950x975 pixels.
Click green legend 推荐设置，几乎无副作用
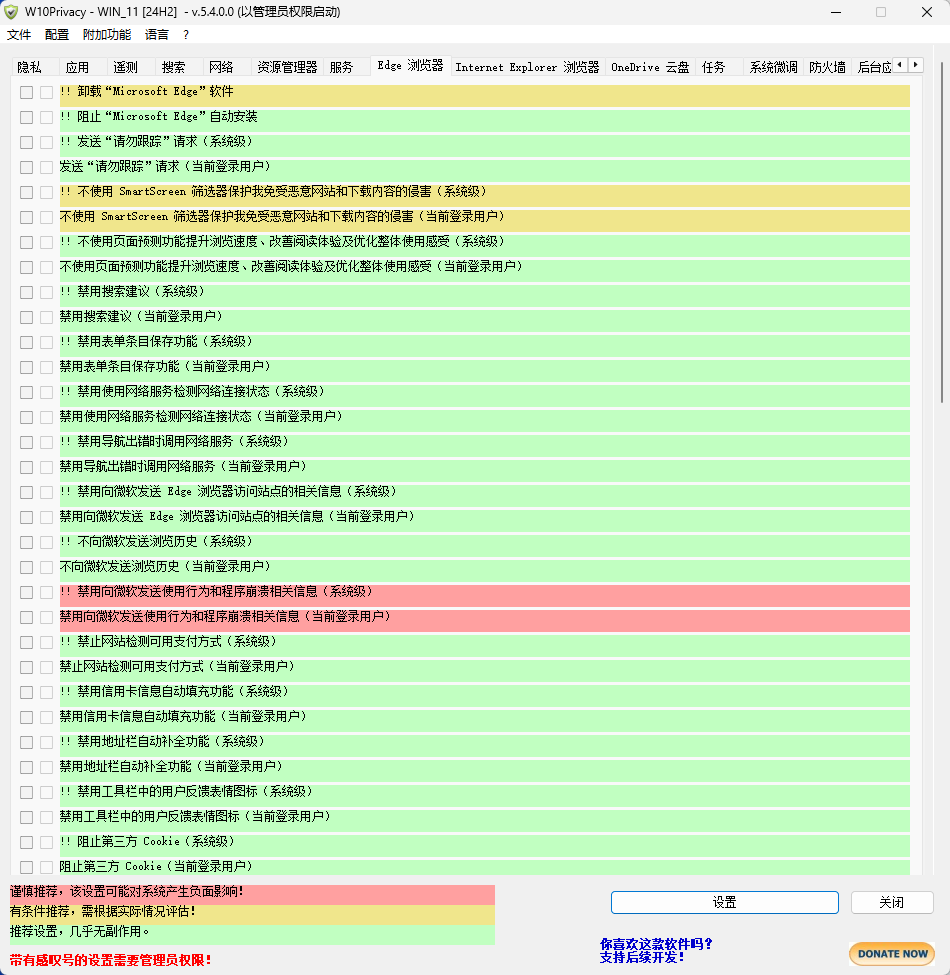tap(252, 934)
